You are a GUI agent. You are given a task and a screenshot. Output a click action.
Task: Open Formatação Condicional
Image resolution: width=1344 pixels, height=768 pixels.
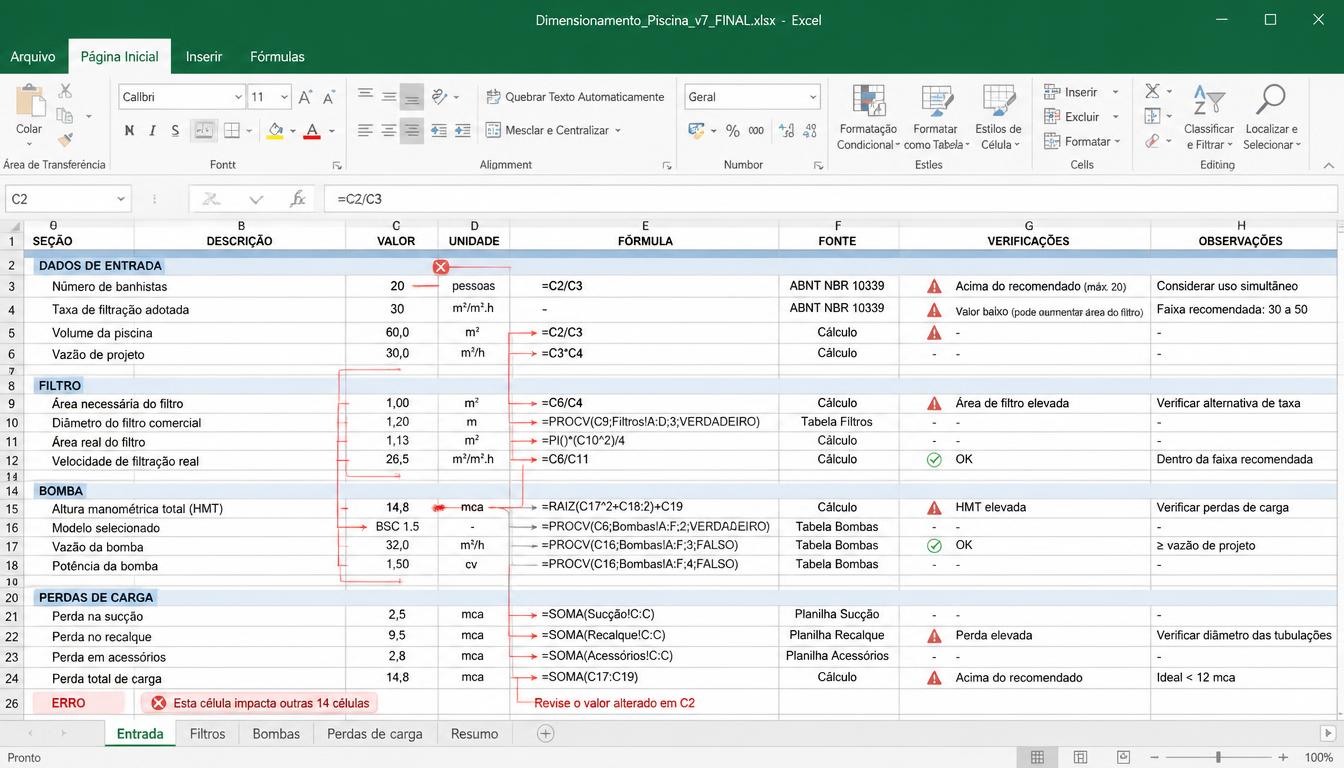click(x=868, y=118)
